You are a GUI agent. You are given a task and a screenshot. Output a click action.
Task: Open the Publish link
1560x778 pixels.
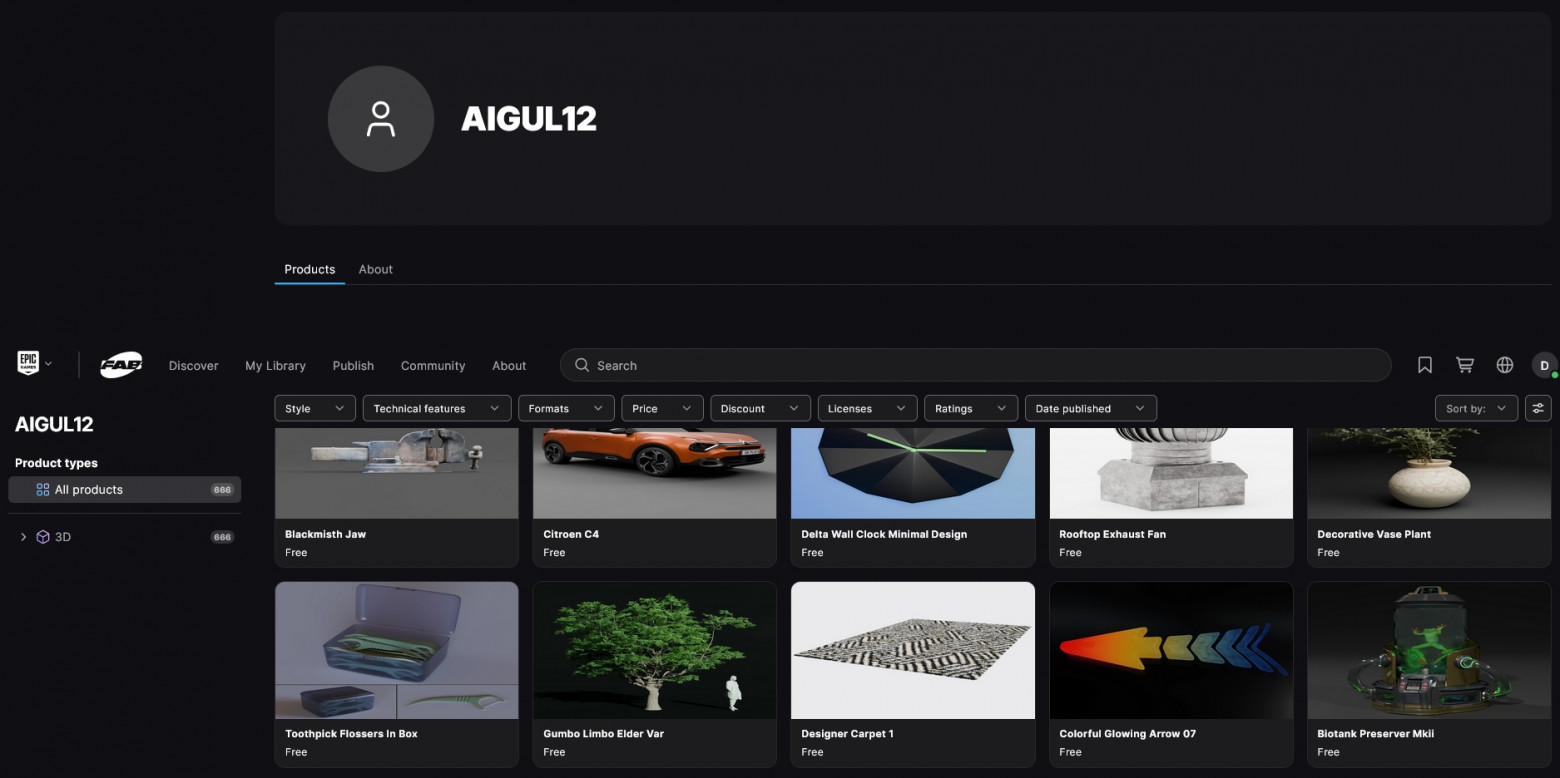click(353, 365)
